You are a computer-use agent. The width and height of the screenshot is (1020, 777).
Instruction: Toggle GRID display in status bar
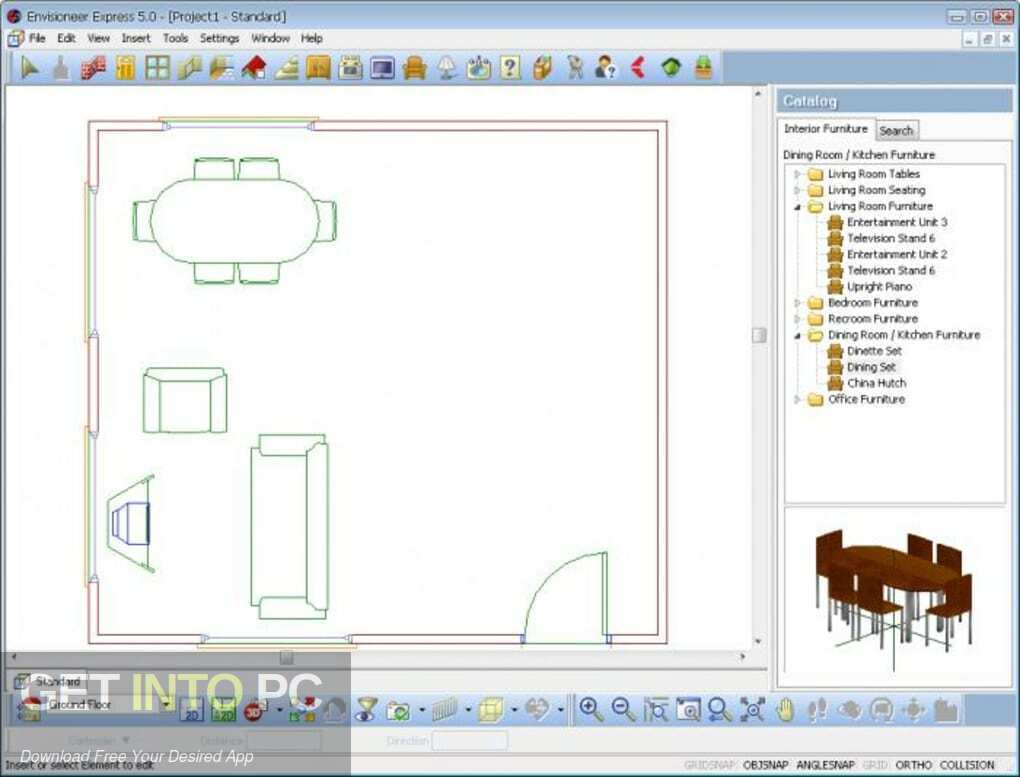875,765
